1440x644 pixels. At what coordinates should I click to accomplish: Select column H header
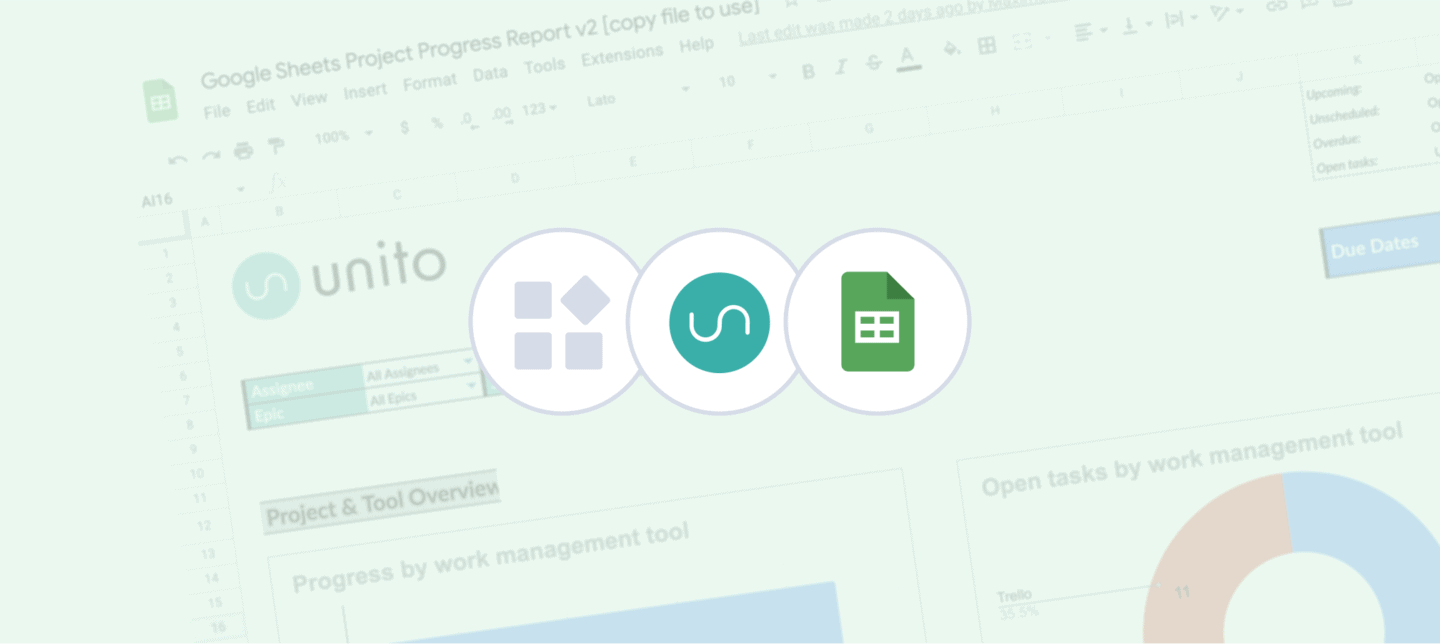point(995,111)
